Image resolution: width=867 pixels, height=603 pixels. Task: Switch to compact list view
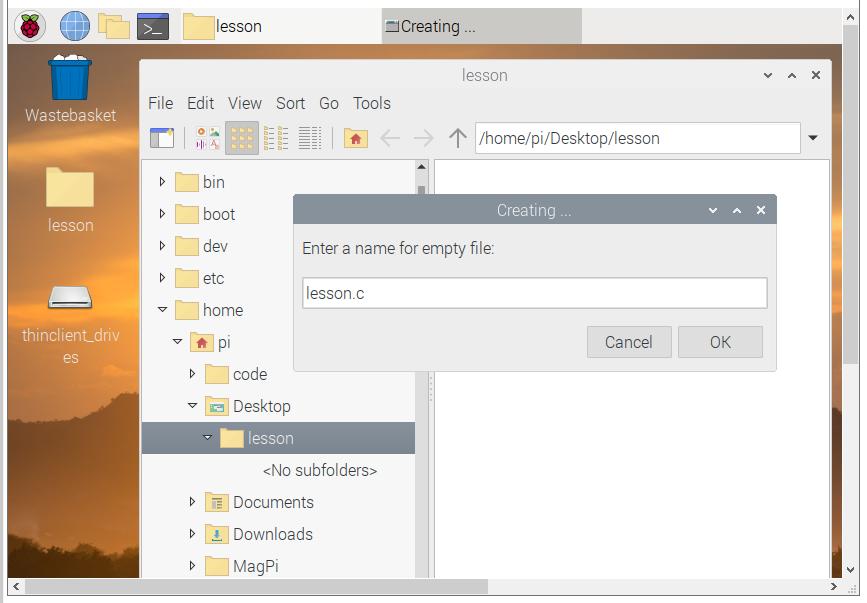[276, 138]
